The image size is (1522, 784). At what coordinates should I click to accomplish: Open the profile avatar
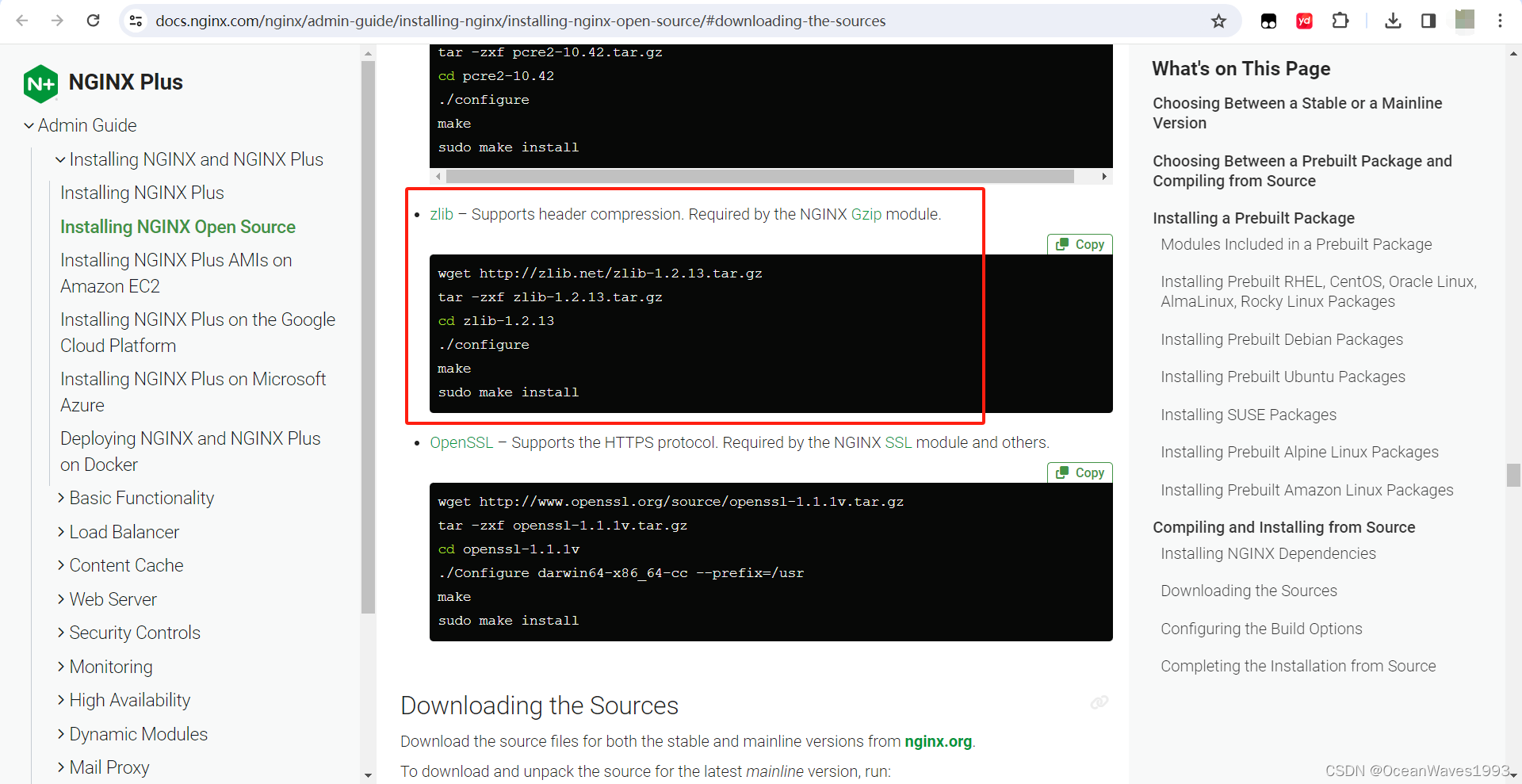pos(1465,20)
